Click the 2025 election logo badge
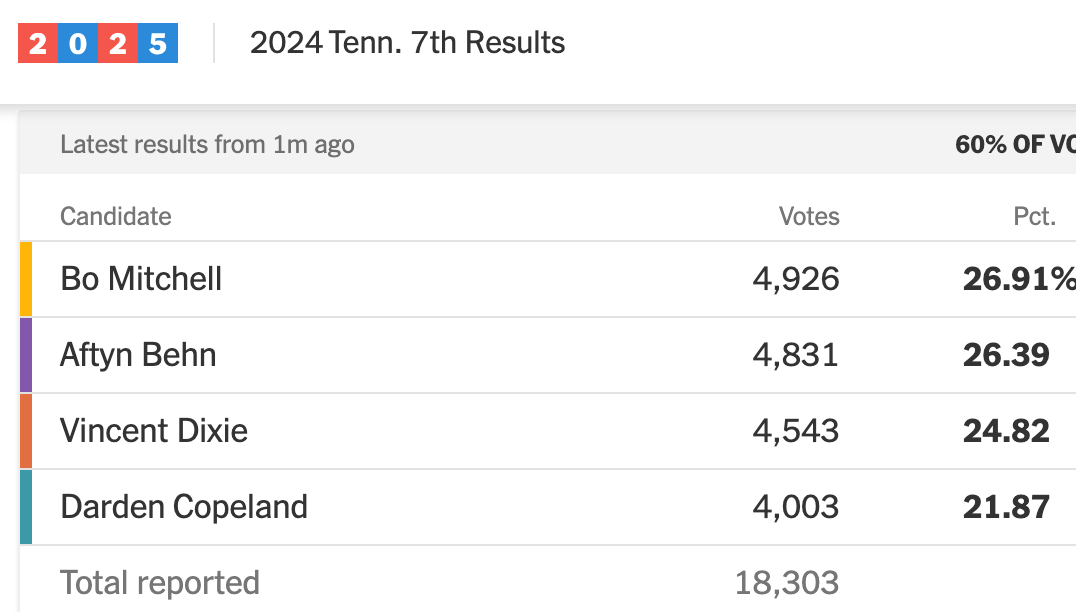The height and width of the screenshot is (612, 1076). tap(98, 43)
